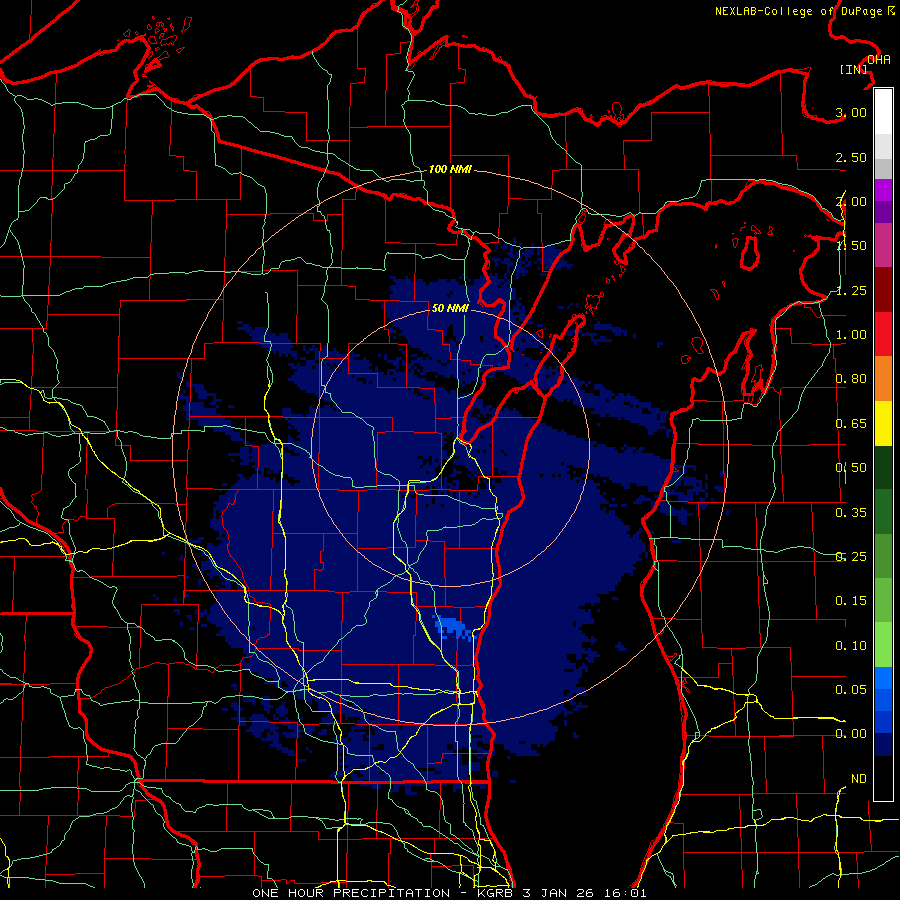Click the 0.10 legend value
The width and height of the screenshot is (900, 900).
[851, 646]
